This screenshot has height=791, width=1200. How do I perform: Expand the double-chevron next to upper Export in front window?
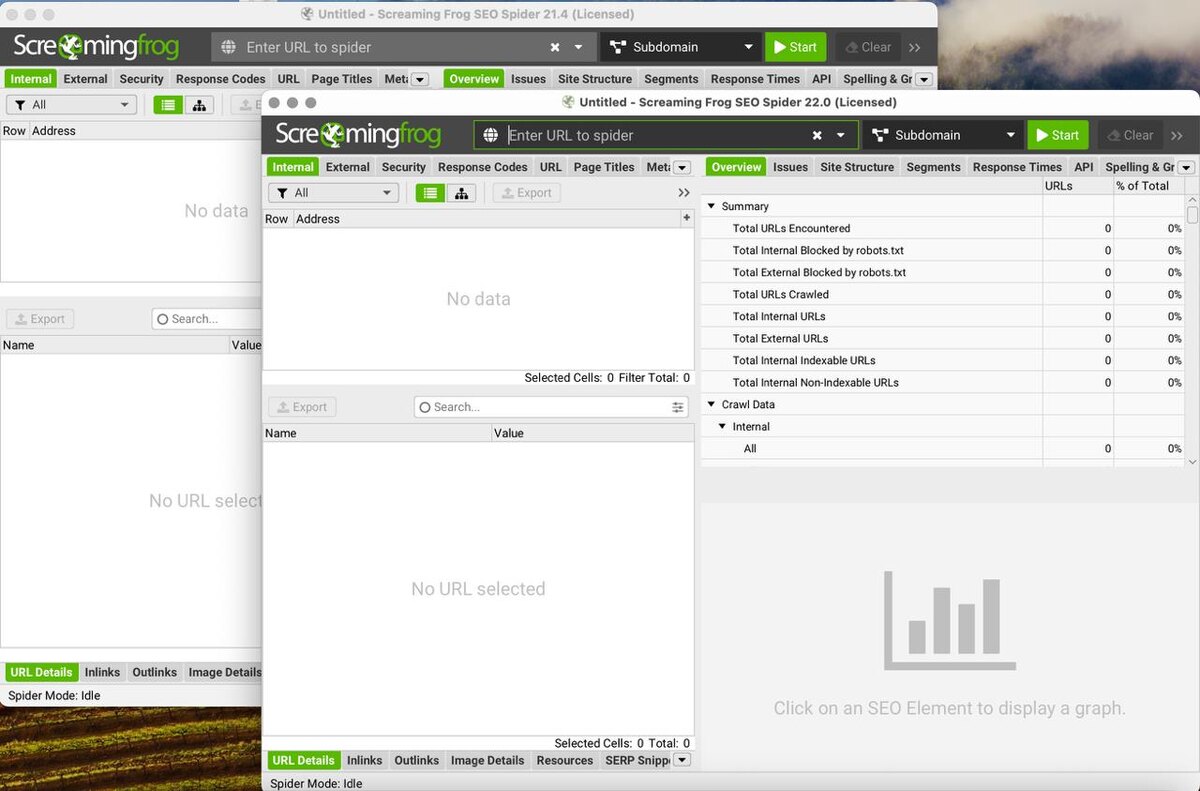point(684,193)
